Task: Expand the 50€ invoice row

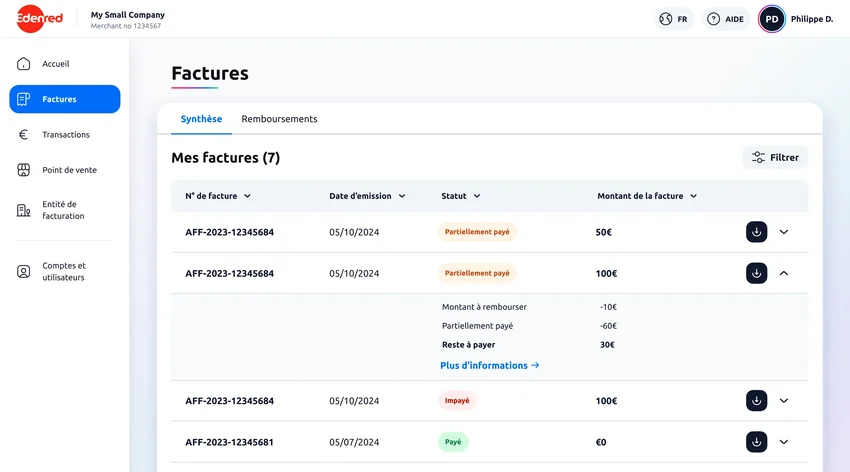Action: coord(784,232)
